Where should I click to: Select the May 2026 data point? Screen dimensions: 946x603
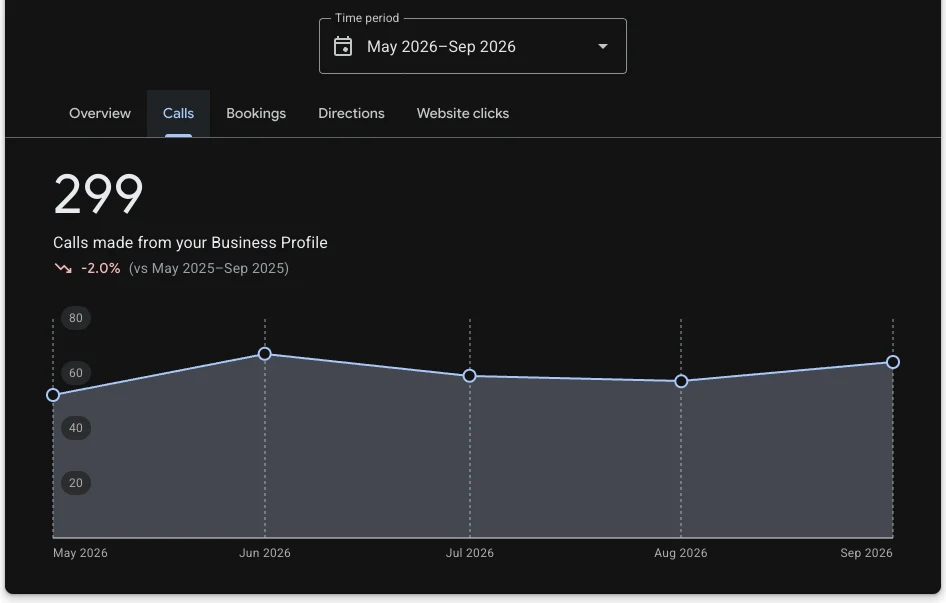tap(53, 395)
